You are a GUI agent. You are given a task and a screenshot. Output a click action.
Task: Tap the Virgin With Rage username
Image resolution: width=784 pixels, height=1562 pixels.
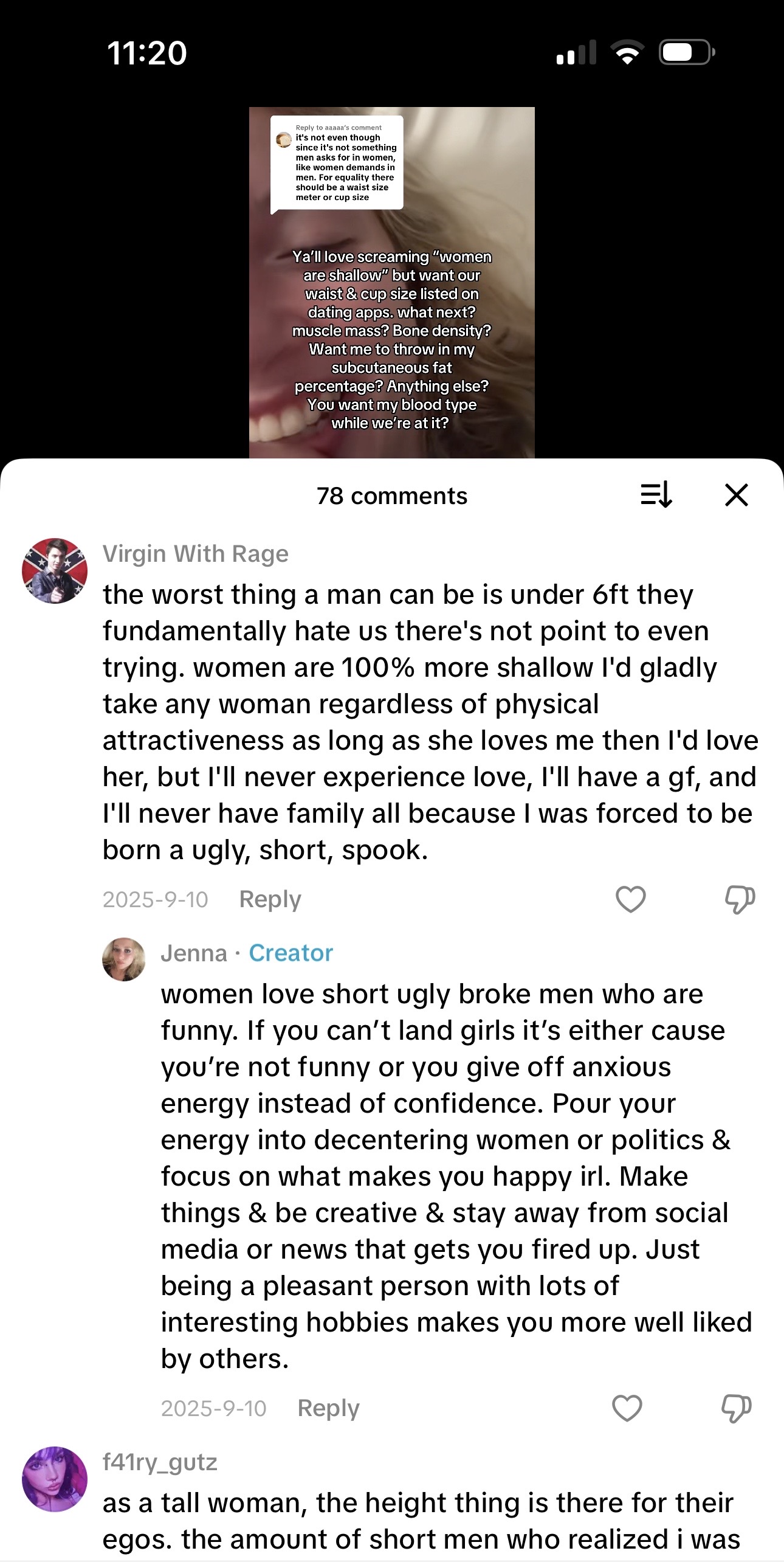[x=196, y=554]
